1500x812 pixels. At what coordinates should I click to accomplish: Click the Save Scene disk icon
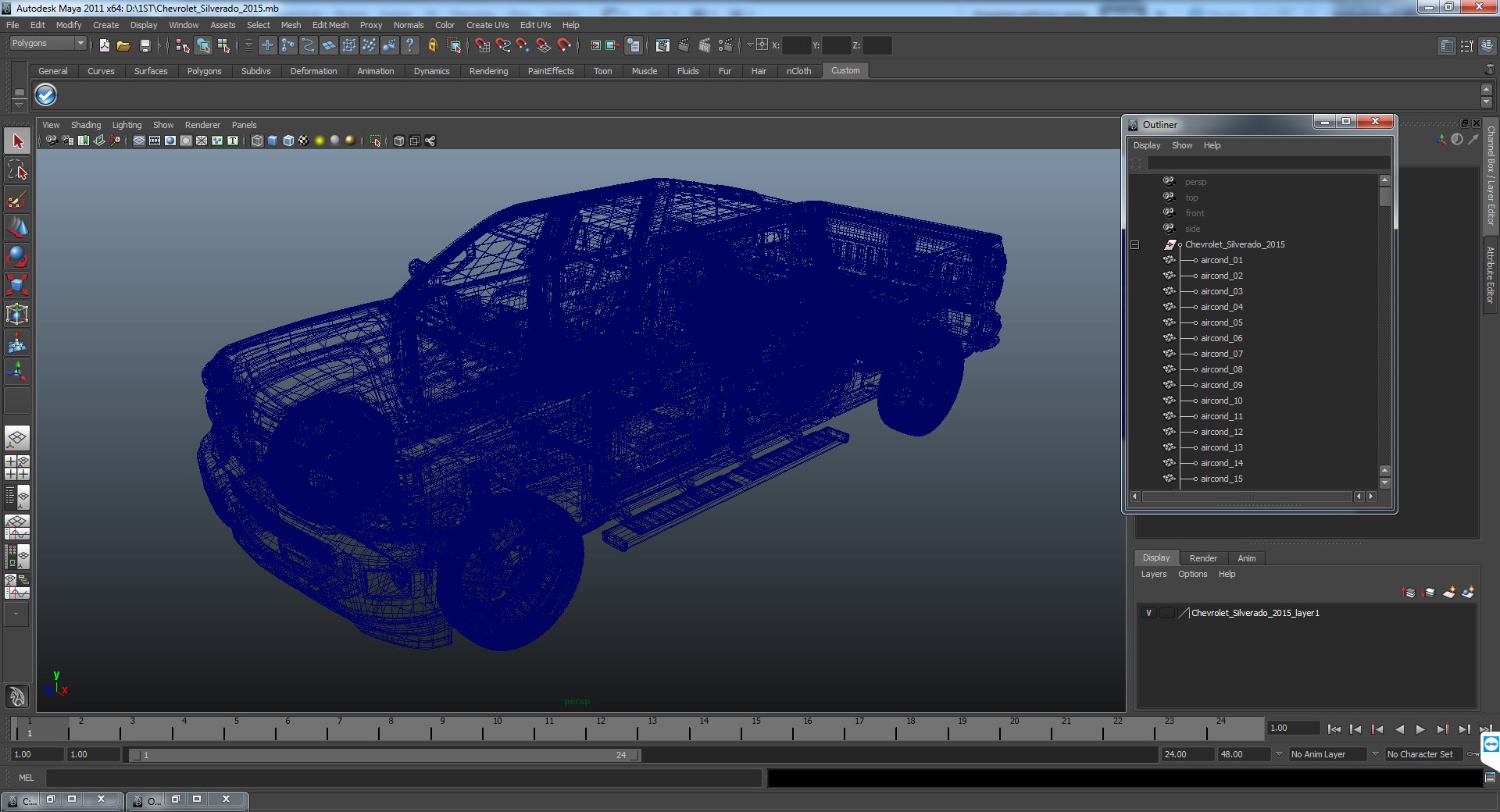(145, 45)
